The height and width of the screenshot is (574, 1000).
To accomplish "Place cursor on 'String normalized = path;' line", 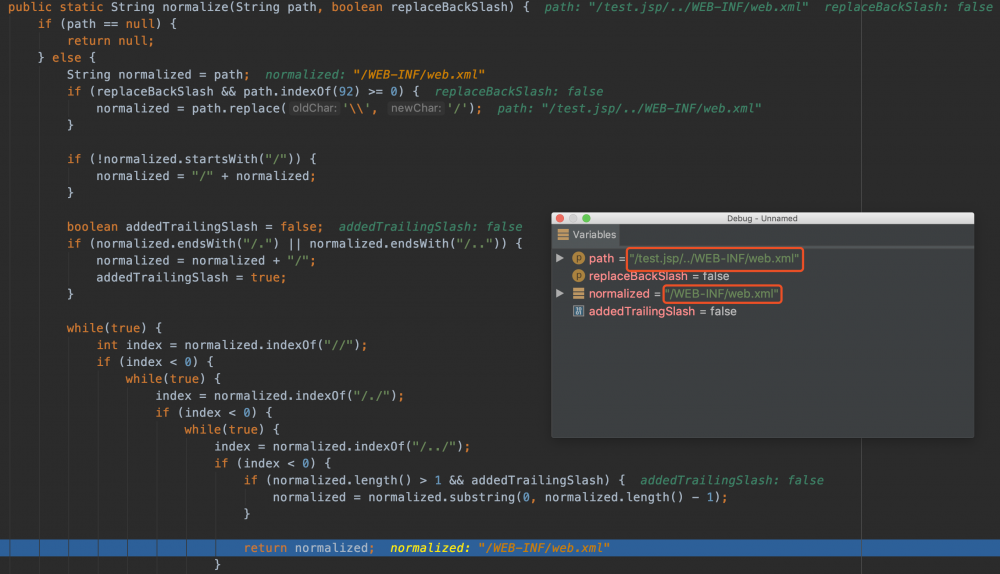I will (x=158, y=75).
